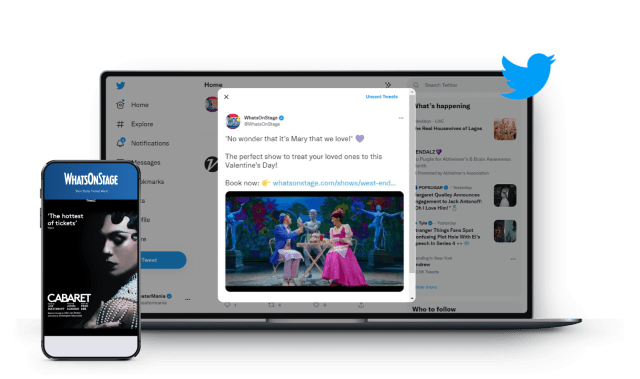Click the WhatsOnStage account name

pos(261,118)
